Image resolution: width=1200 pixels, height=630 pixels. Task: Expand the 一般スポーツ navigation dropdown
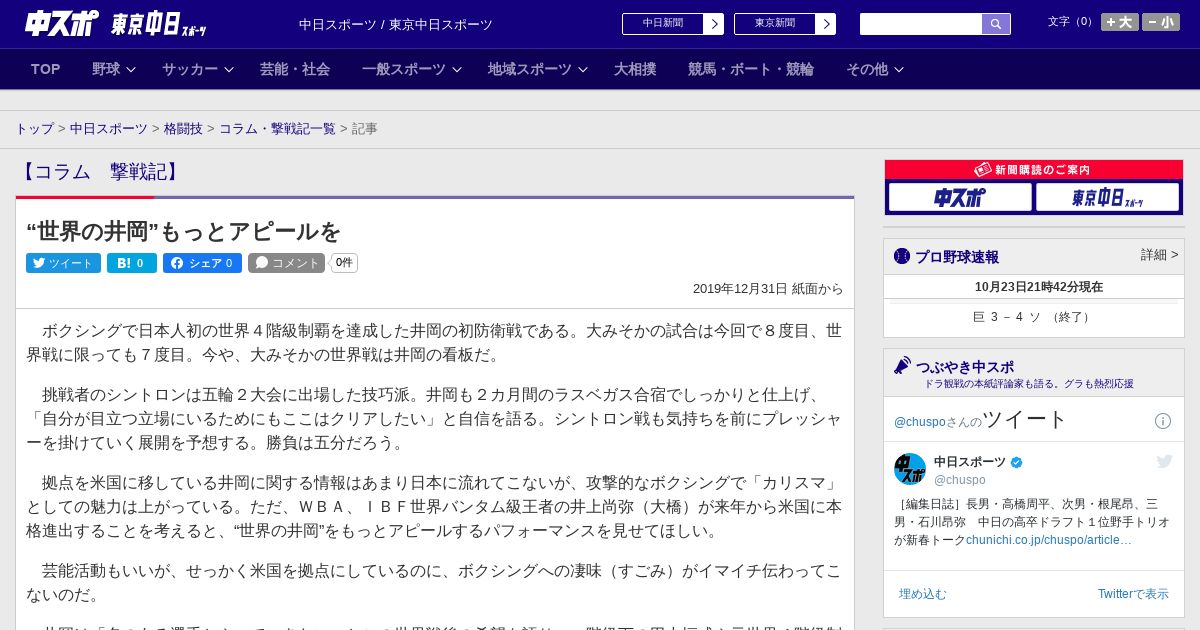(412, 69)
